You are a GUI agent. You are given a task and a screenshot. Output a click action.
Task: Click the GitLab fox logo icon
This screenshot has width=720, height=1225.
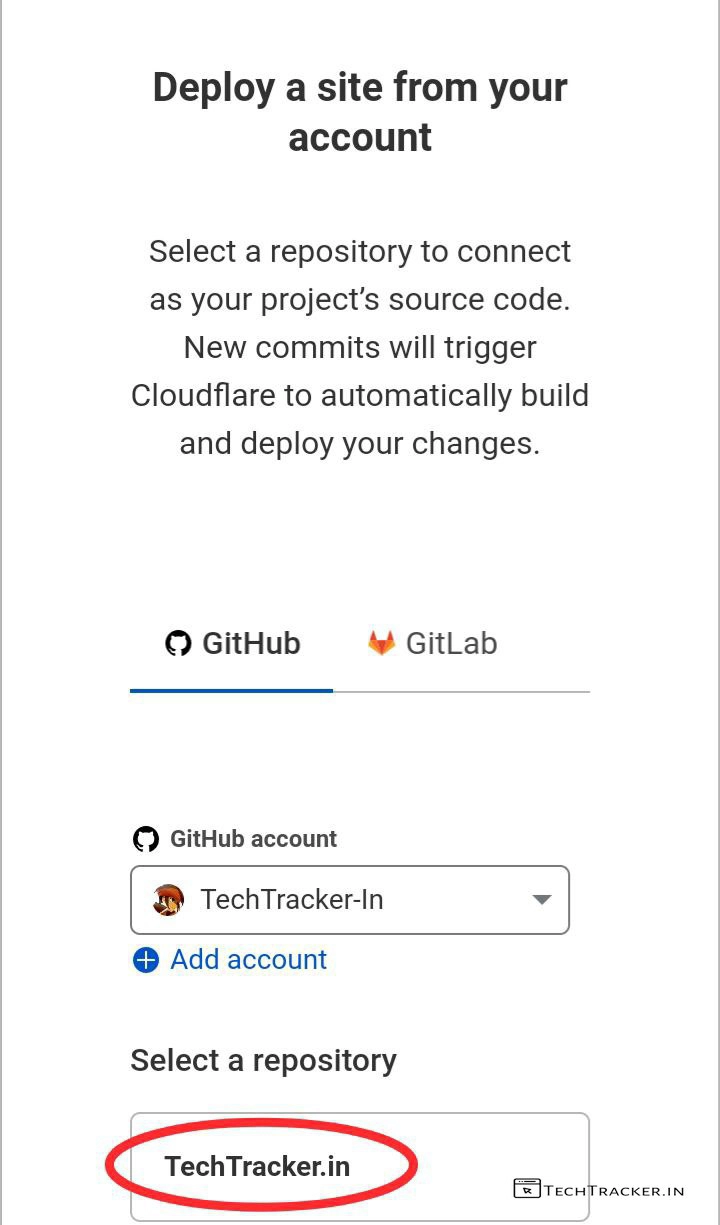coord(381,643)
